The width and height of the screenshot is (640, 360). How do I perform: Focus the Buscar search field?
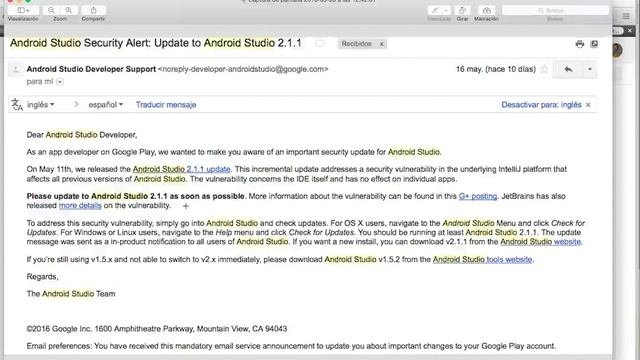pyautogui.click(x=555, y=10)
